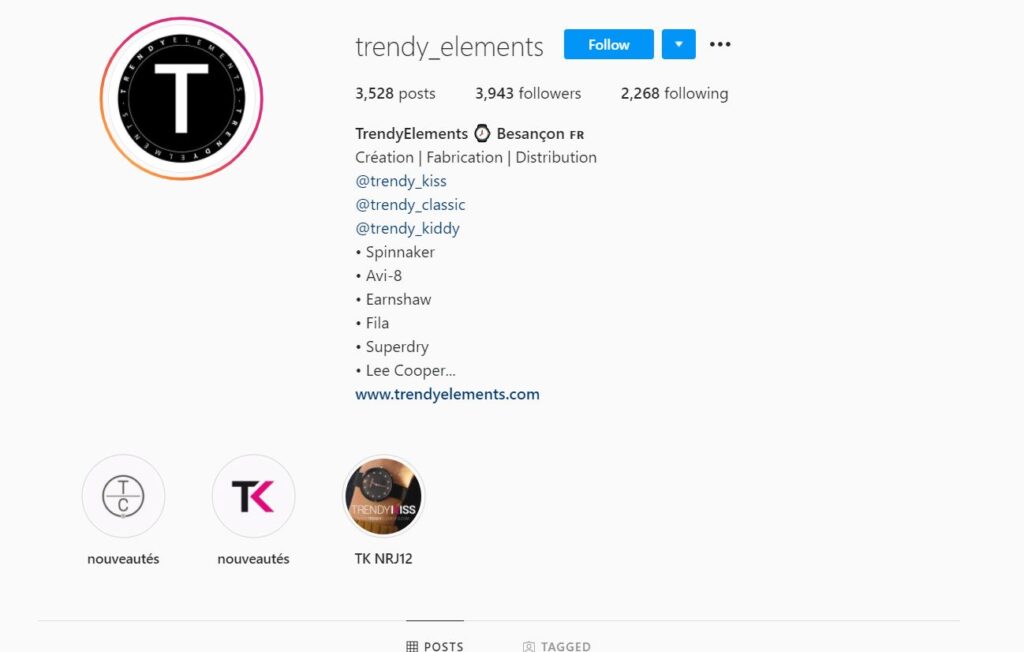Click the trendy_elements username heading
1024x652 pixels.
[449, 47]
